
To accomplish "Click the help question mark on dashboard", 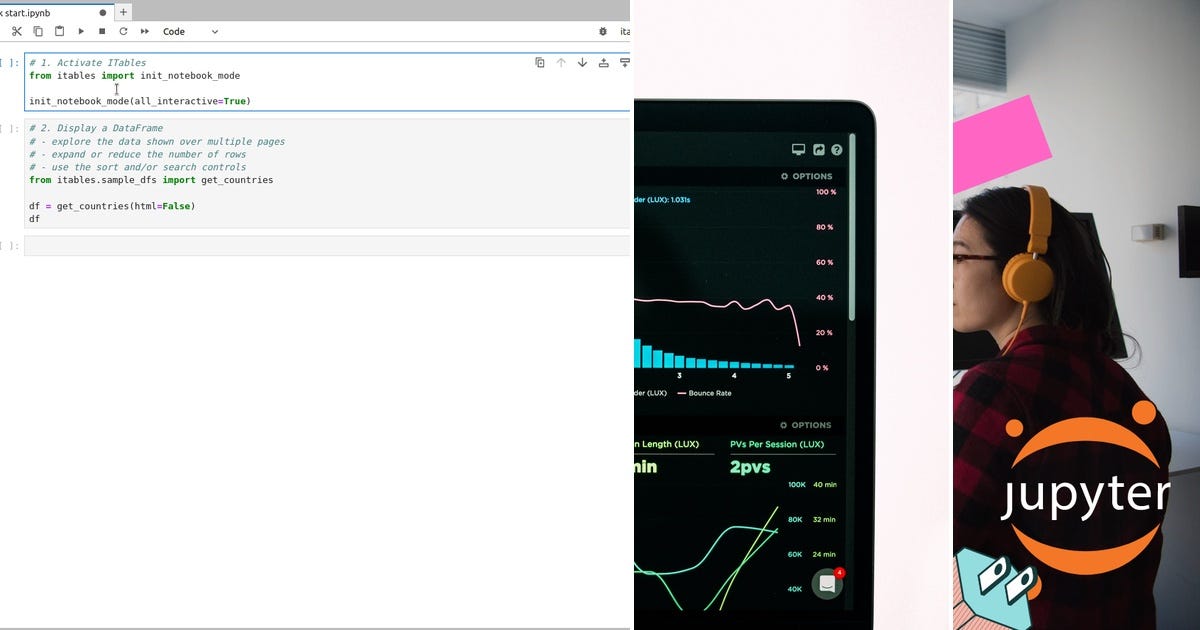I will click(837, 150).
